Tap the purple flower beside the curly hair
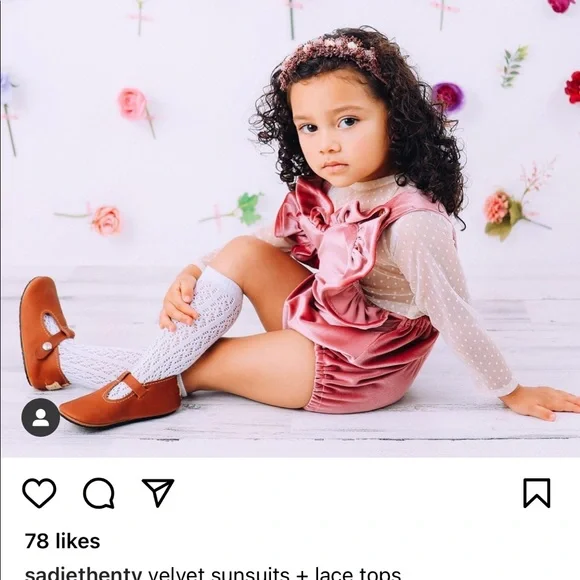Viewport: 580px width, 580px height. [x=448, y=97]
